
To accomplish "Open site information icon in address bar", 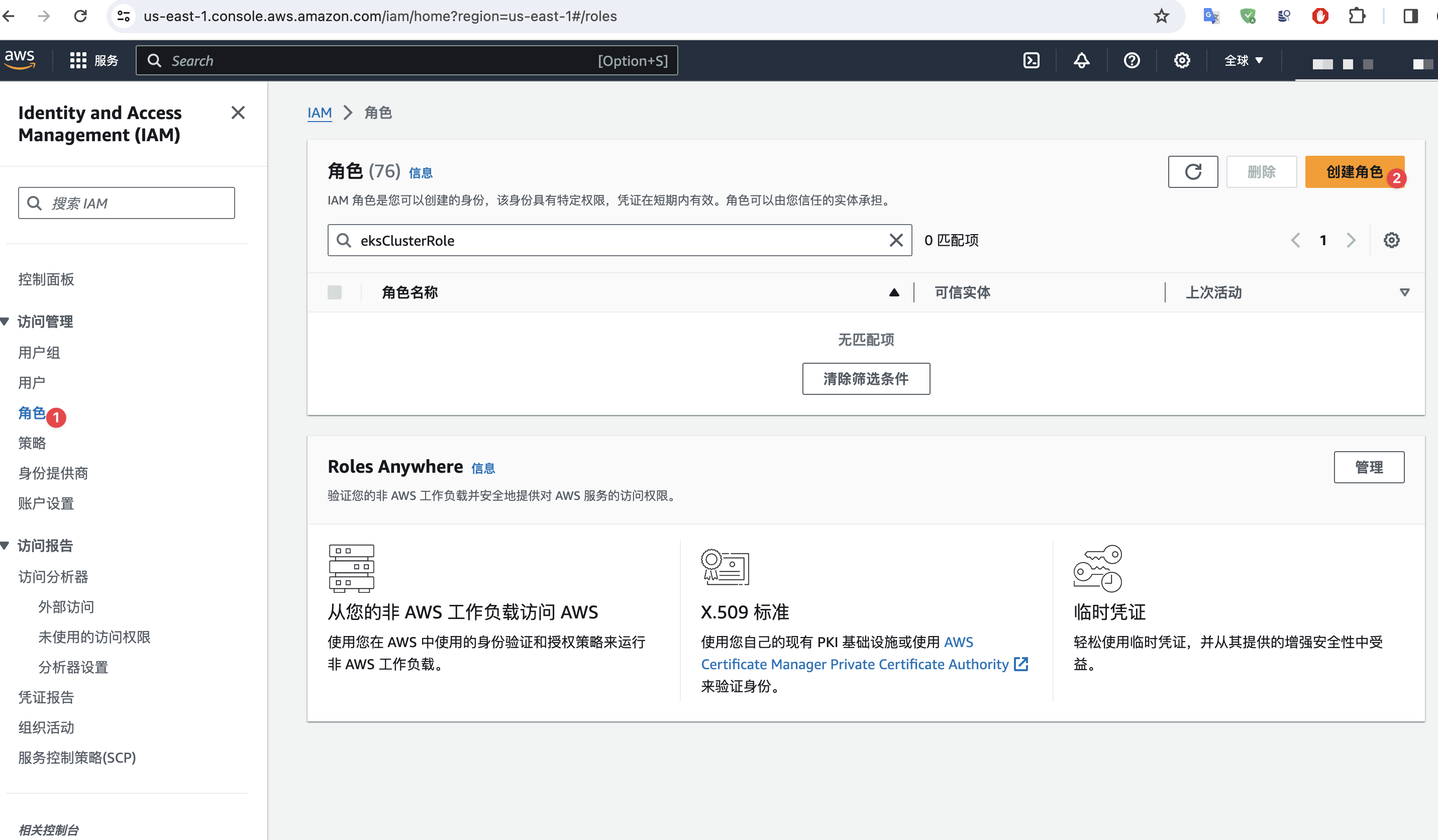I will coord(123,16).
